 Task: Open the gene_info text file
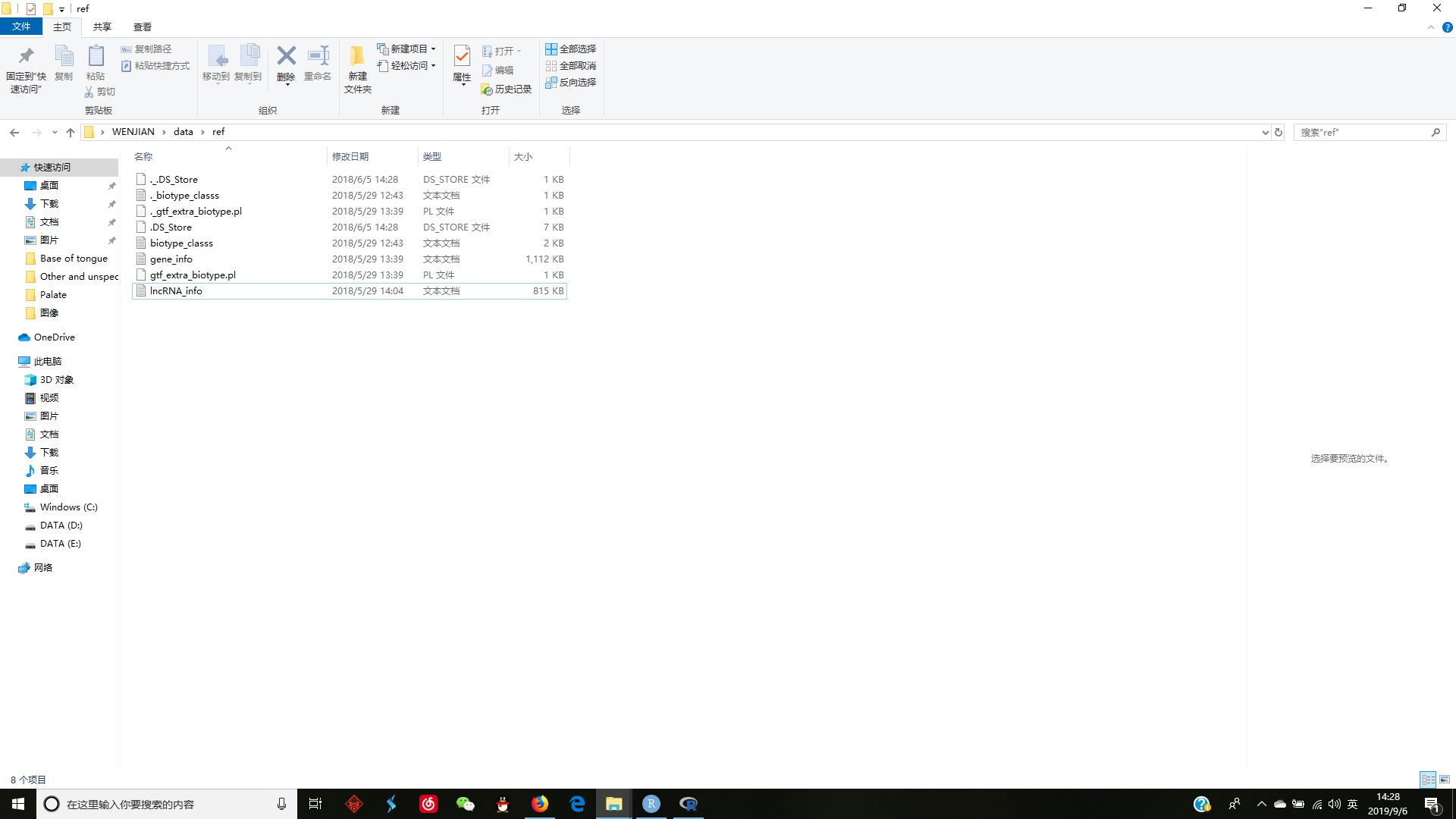tap(171, 259)
